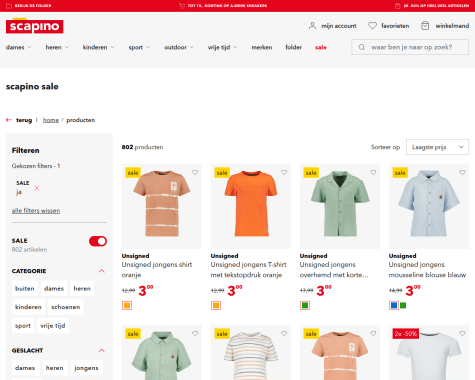Click Unsigned jongens shirt oranje title

pyautogui.click(x=157, y=270)
